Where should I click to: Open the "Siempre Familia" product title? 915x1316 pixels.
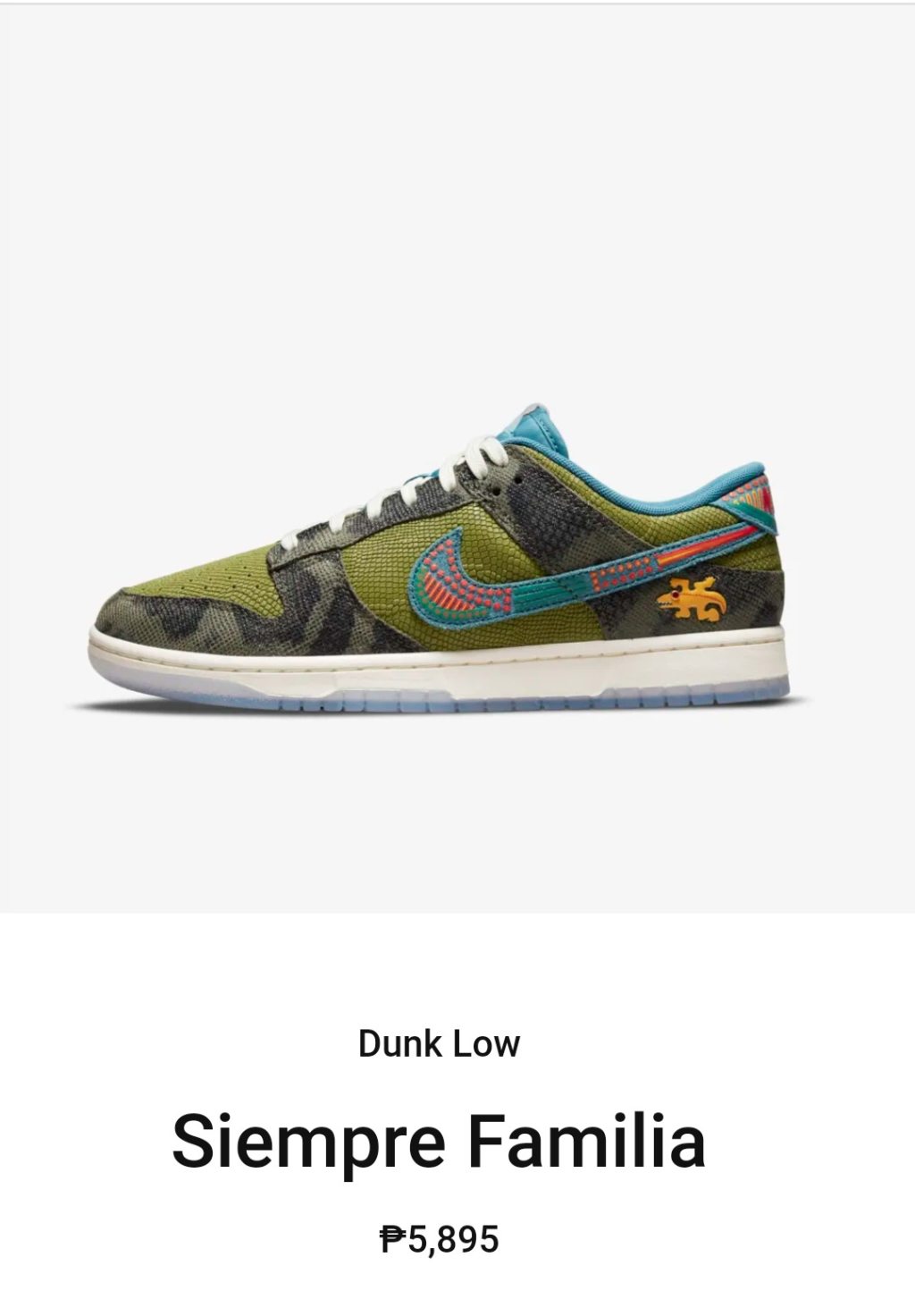coord(439,1141)
